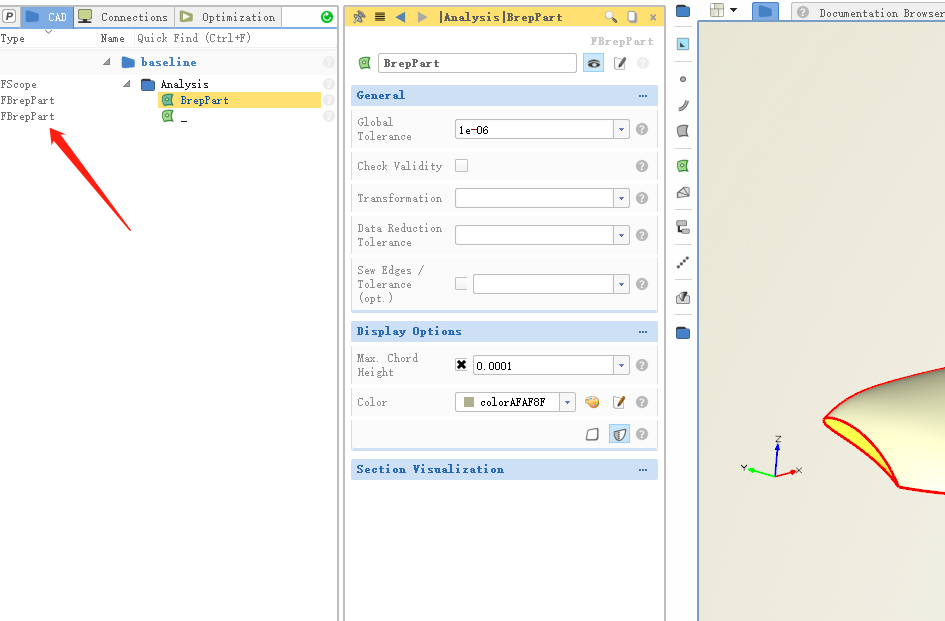This screenshot has width=945, height=621.
Task: Create a curve from the vertical toolbar
Action: [683, 106]
